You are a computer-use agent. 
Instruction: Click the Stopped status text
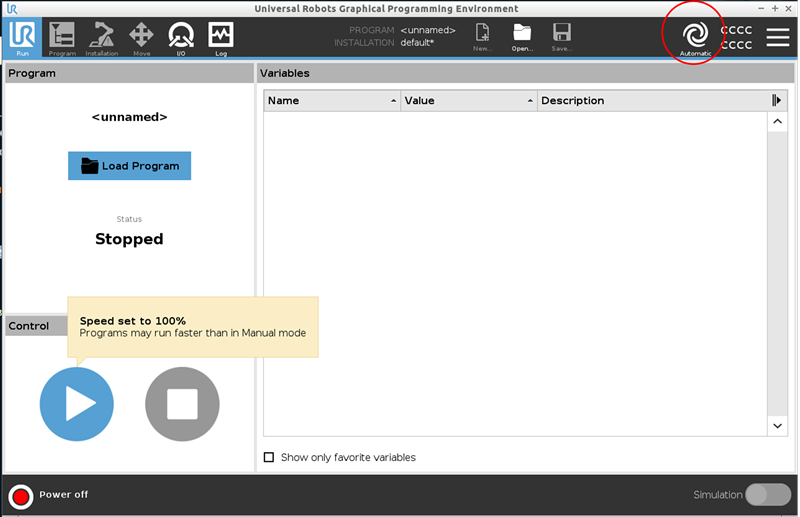click(129, 239)
